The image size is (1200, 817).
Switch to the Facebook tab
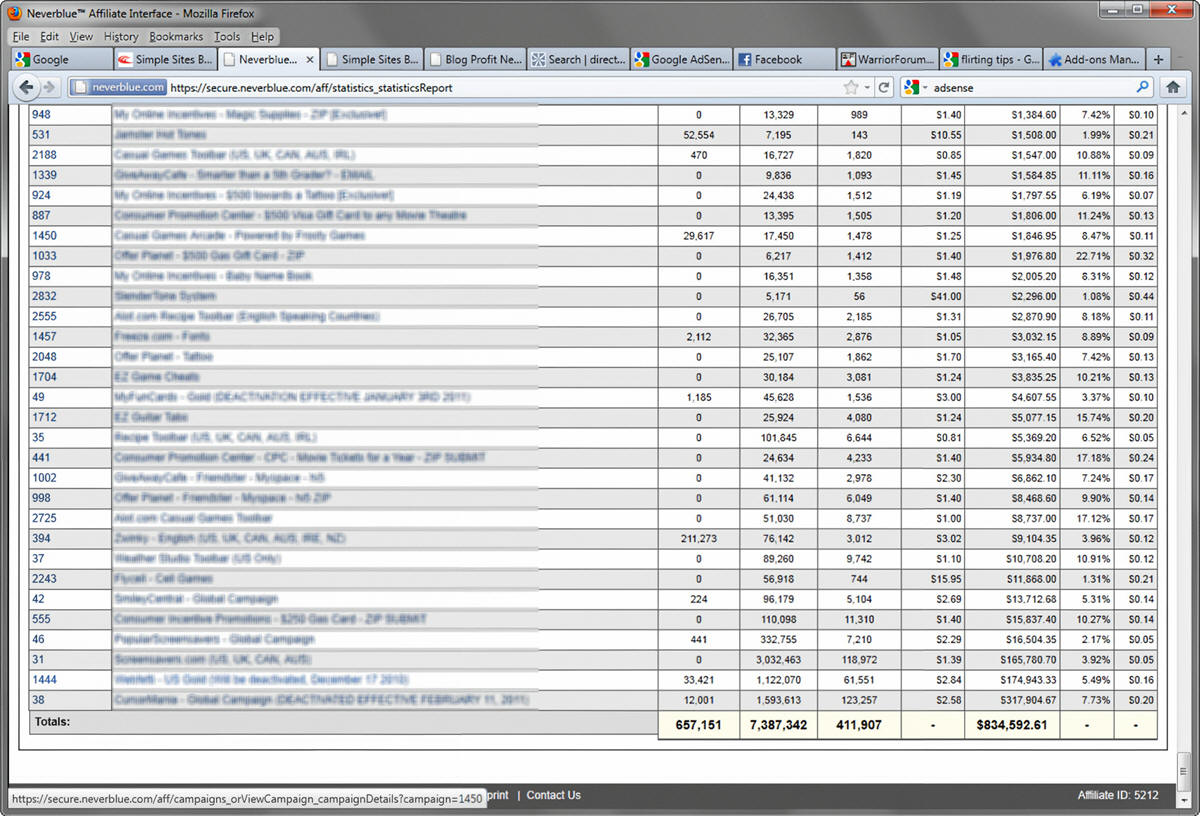pyautogui.click(x=784, y=59)
